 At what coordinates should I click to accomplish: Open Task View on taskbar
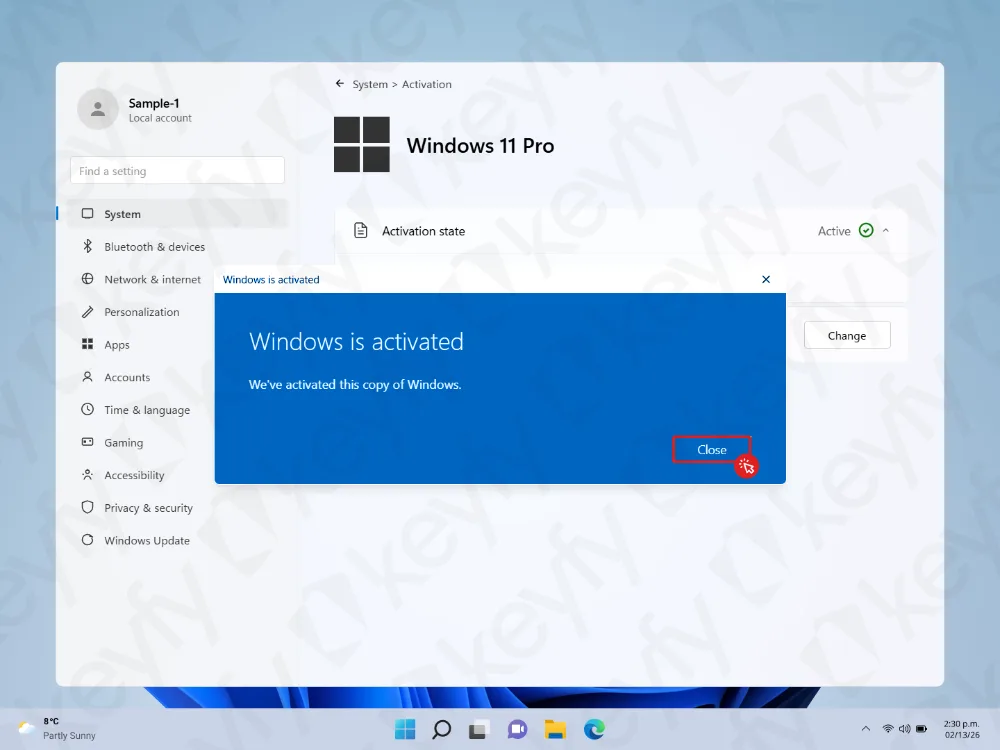tap(479, 730)
